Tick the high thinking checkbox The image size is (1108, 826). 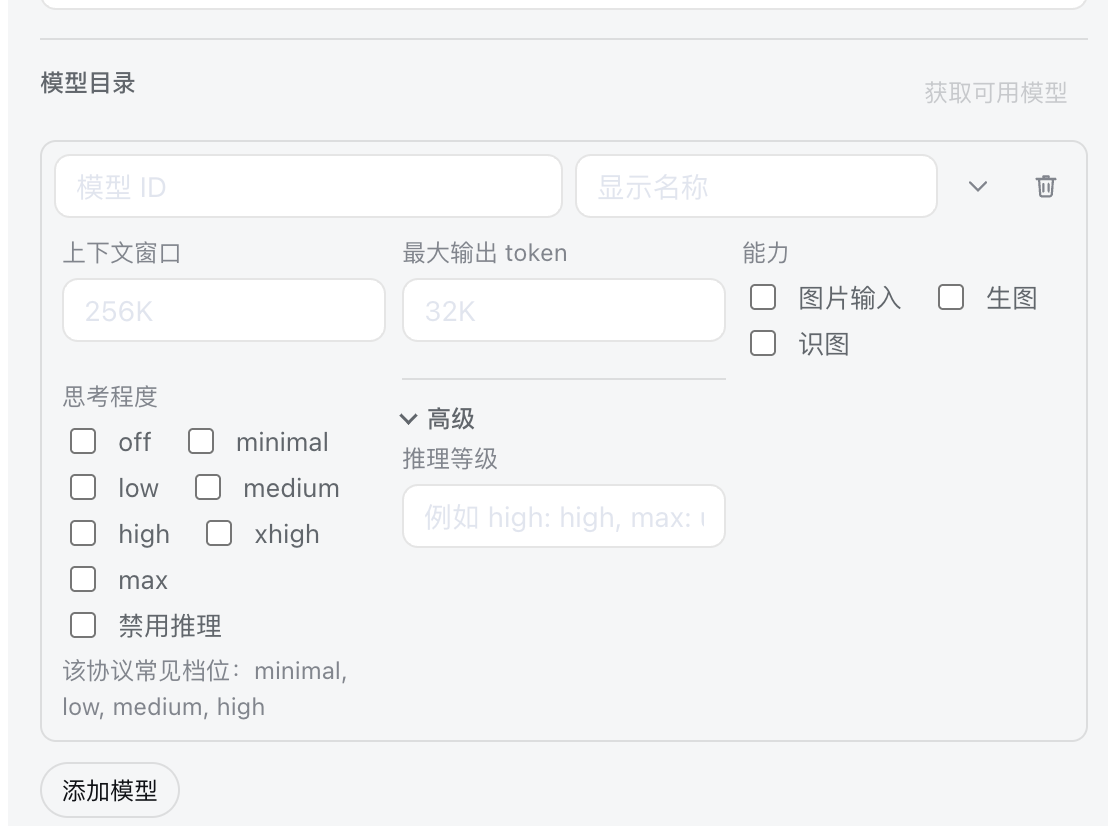[83, 533]
